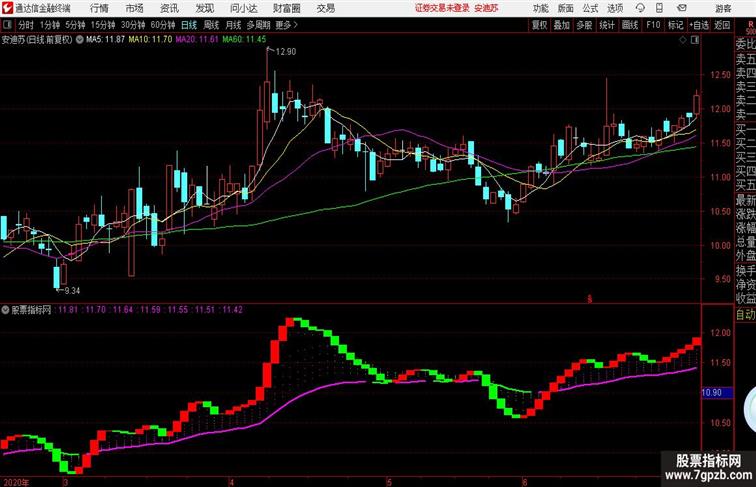Click the mobile phone icon
The height and width of the screenshot is (487, 756).
(659, 8)
